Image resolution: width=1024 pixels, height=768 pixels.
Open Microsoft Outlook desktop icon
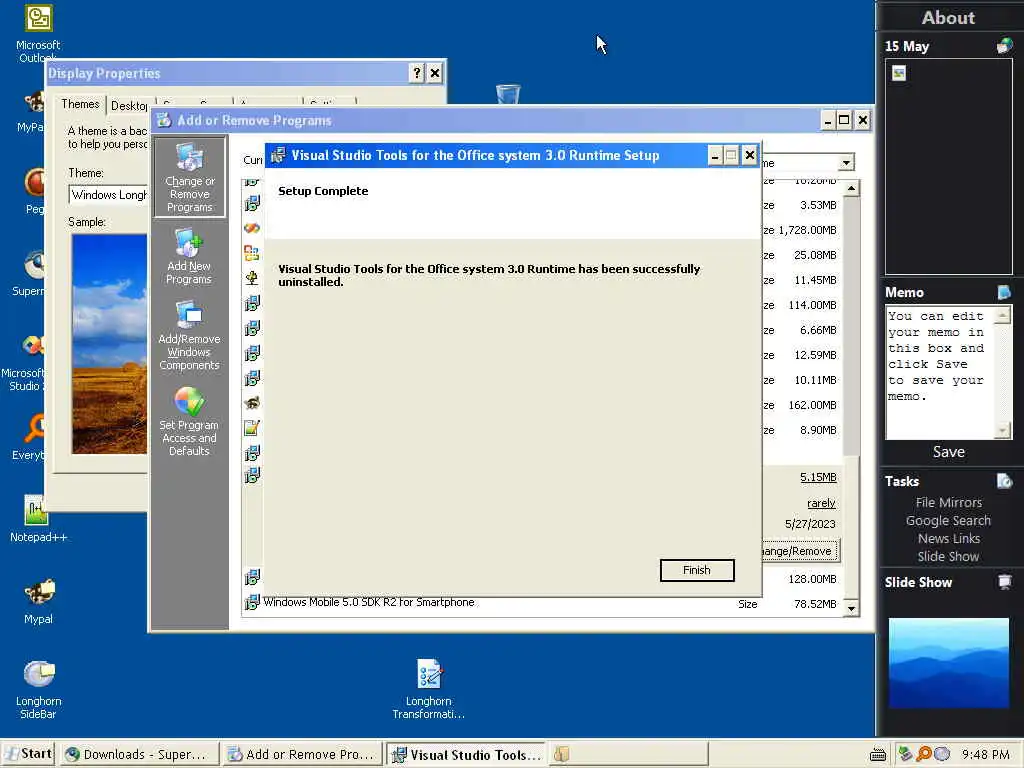pos(38,33)
